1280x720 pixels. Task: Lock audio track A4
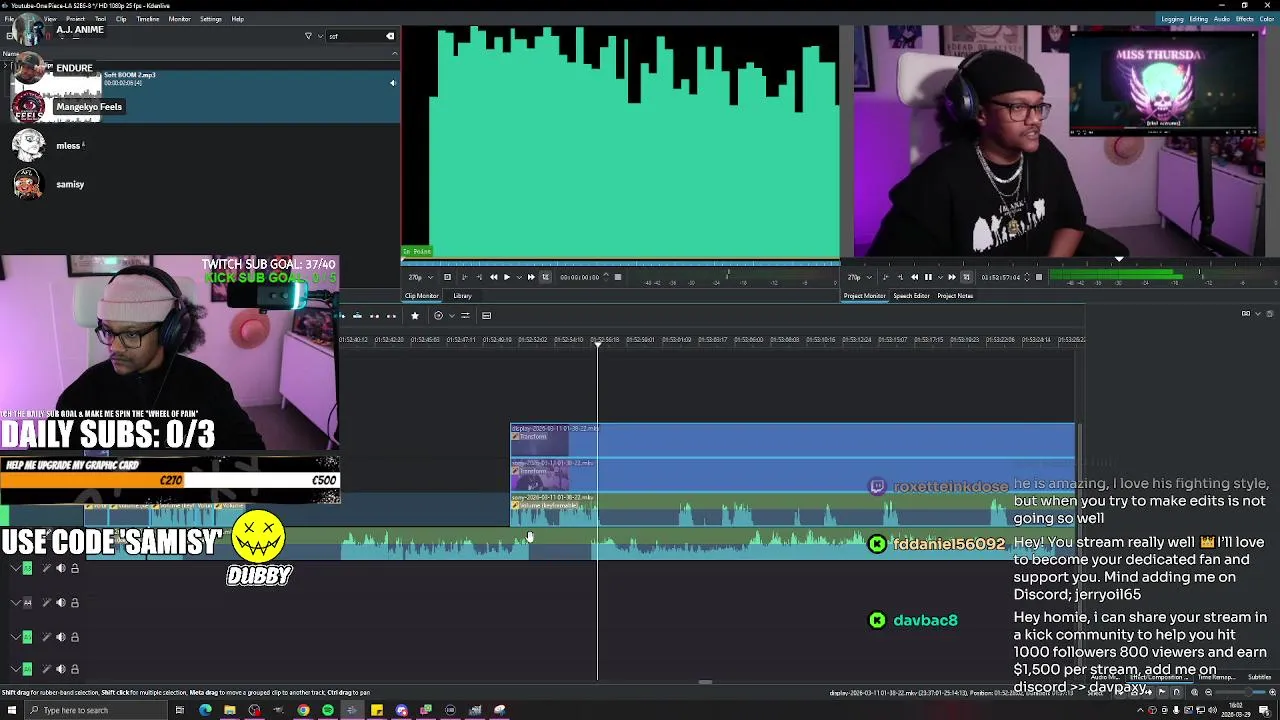click(74, 602)
